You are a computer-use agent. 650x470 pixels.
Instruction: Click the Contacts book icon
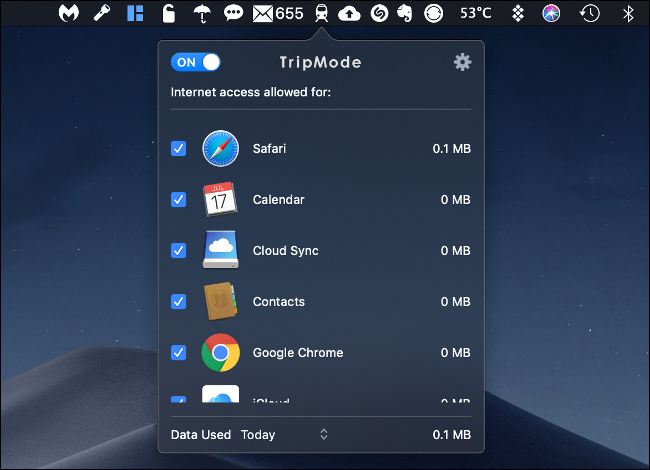220,301
